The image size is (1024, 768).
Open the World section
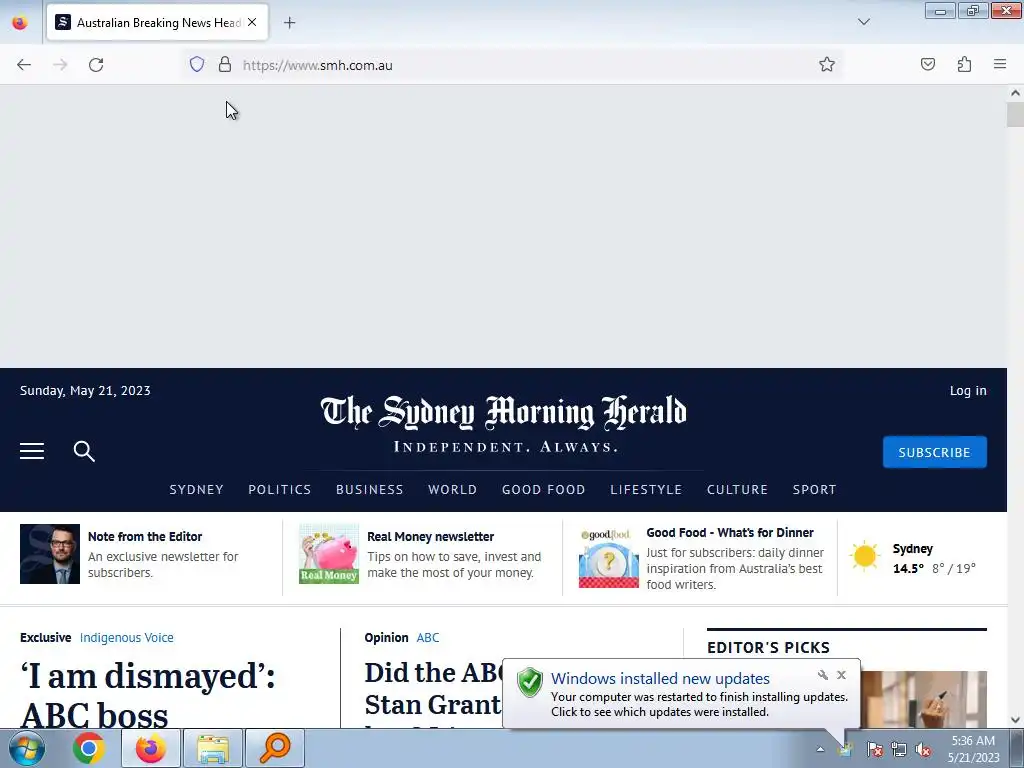[x=453, y=489]
